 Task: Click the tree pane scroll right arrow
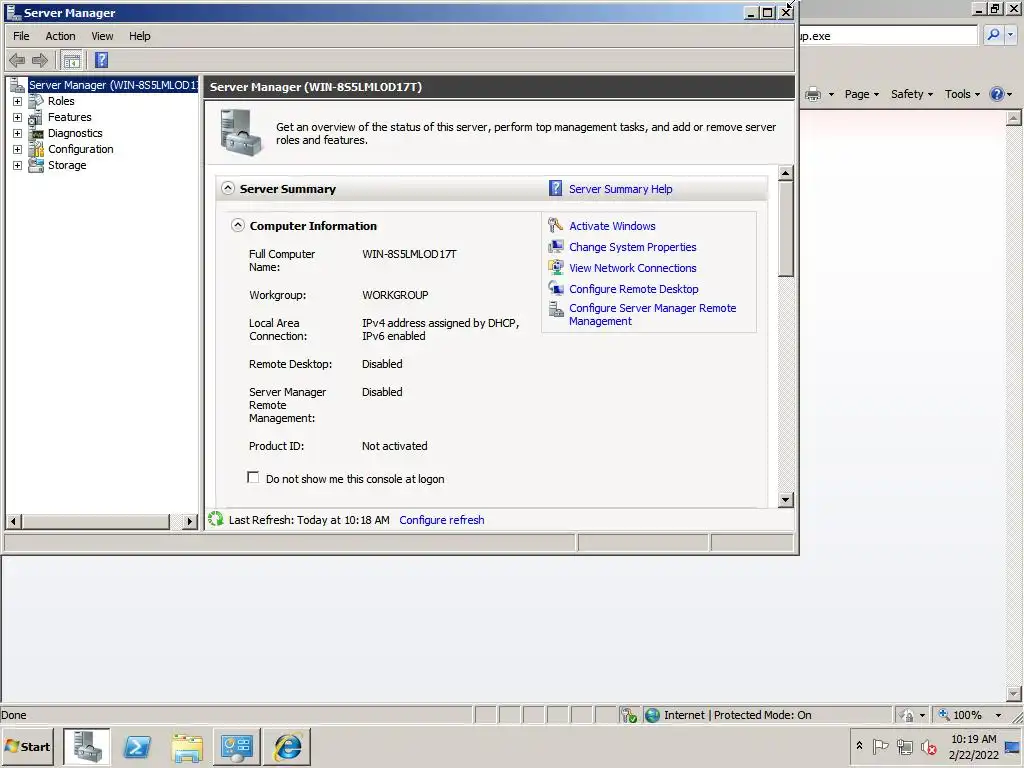189,521
